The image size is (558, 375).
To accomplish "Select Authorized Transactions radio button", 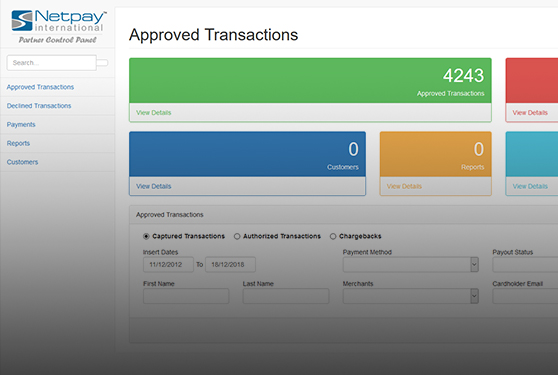I will (237, 236).
